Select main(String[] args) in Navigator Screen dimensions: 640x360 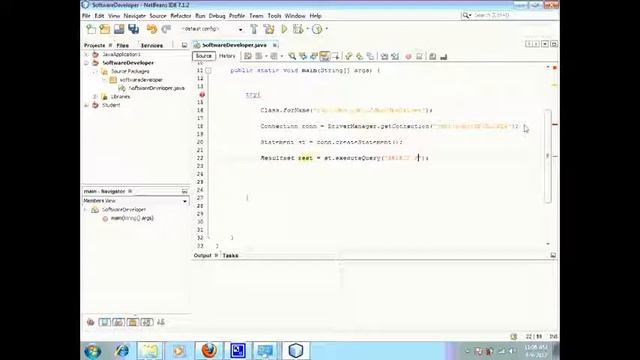(x=132, y=218)
